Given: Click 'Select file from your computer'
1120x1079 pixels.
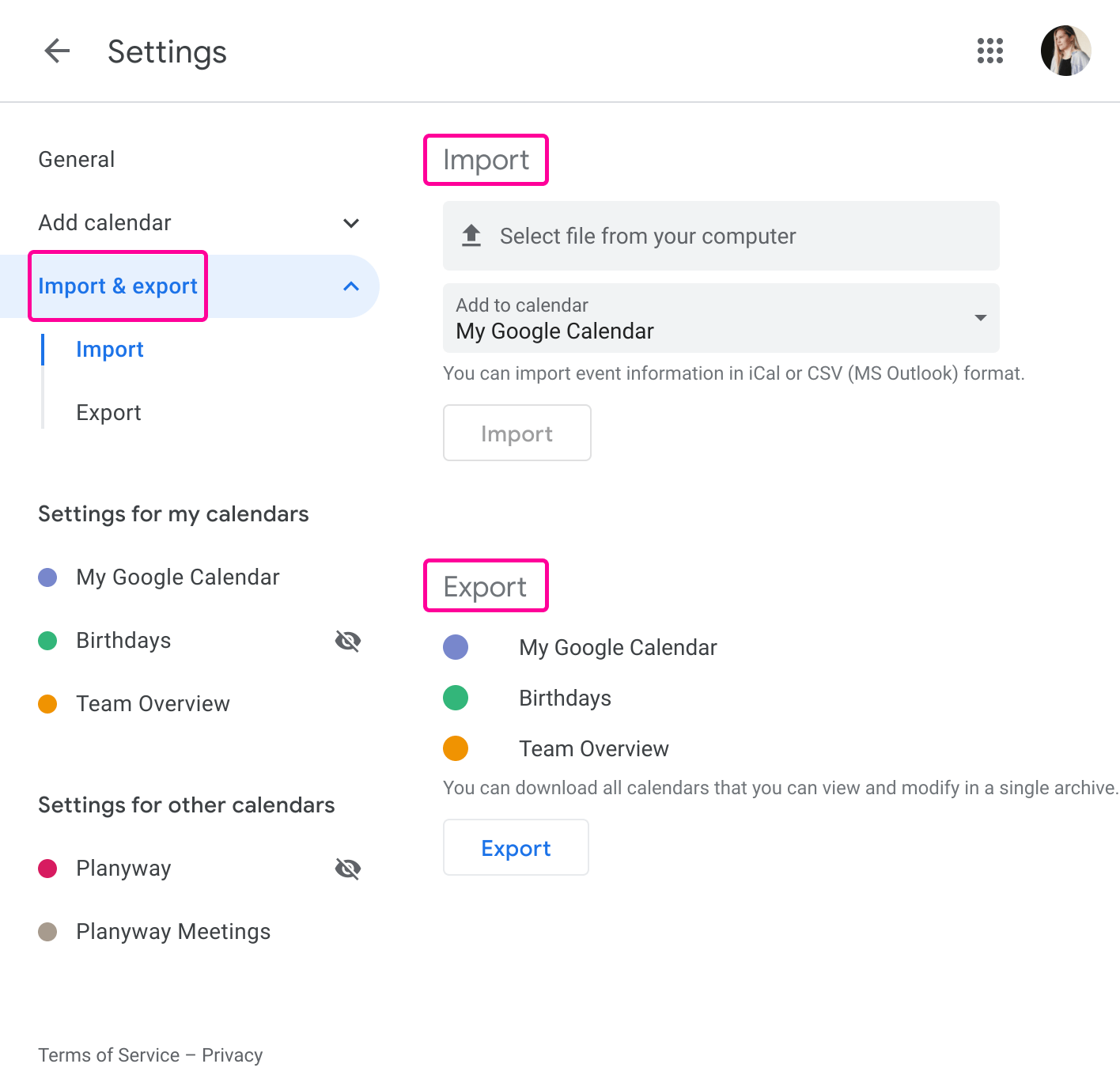Looking at the screenshot, I should click(x=647, y=235).
